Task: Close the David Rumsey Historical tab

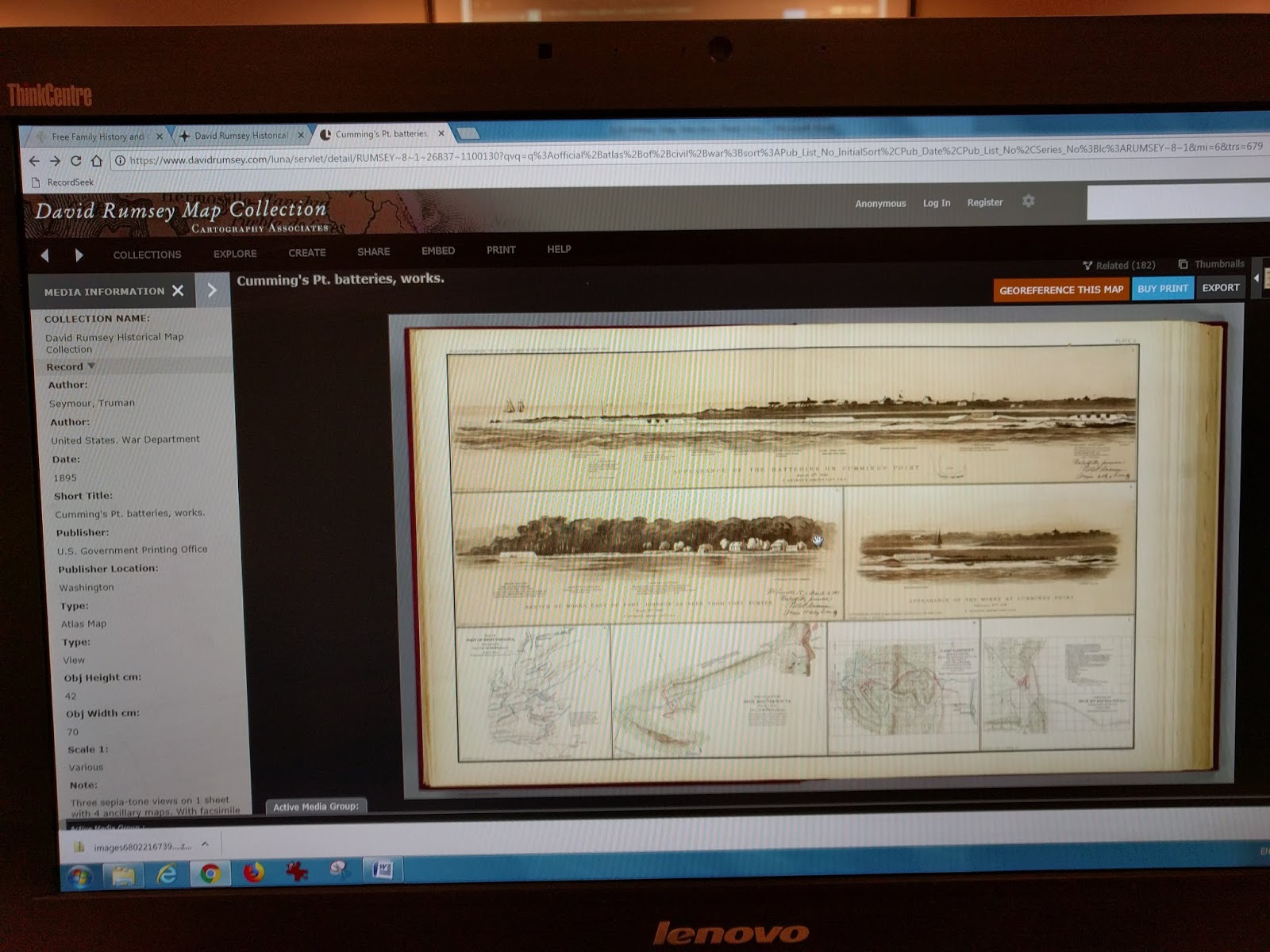Action: point(301,136)
